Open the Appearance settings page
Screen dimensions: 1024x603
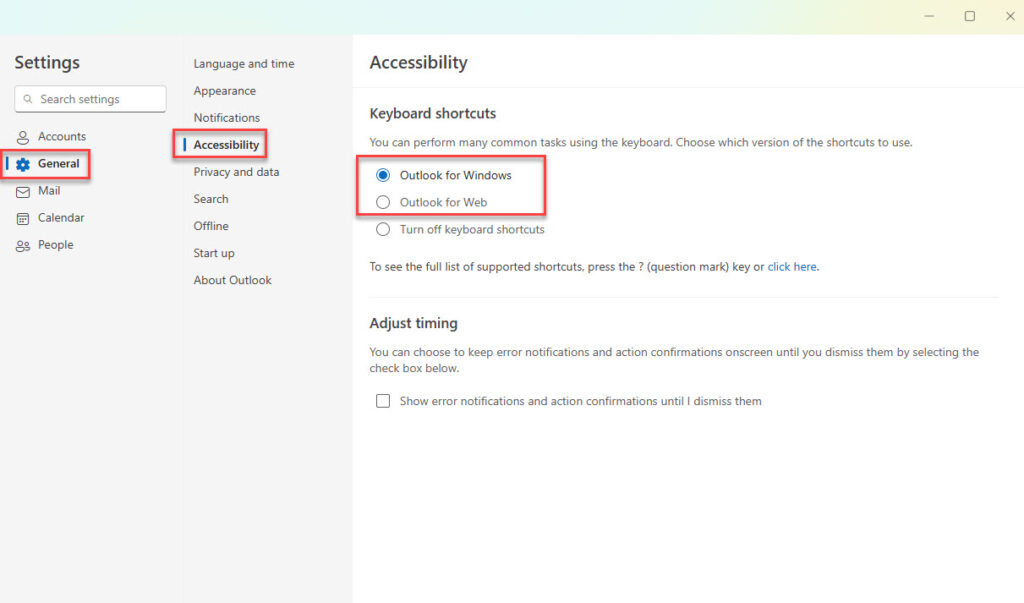(x=225, y=91)
